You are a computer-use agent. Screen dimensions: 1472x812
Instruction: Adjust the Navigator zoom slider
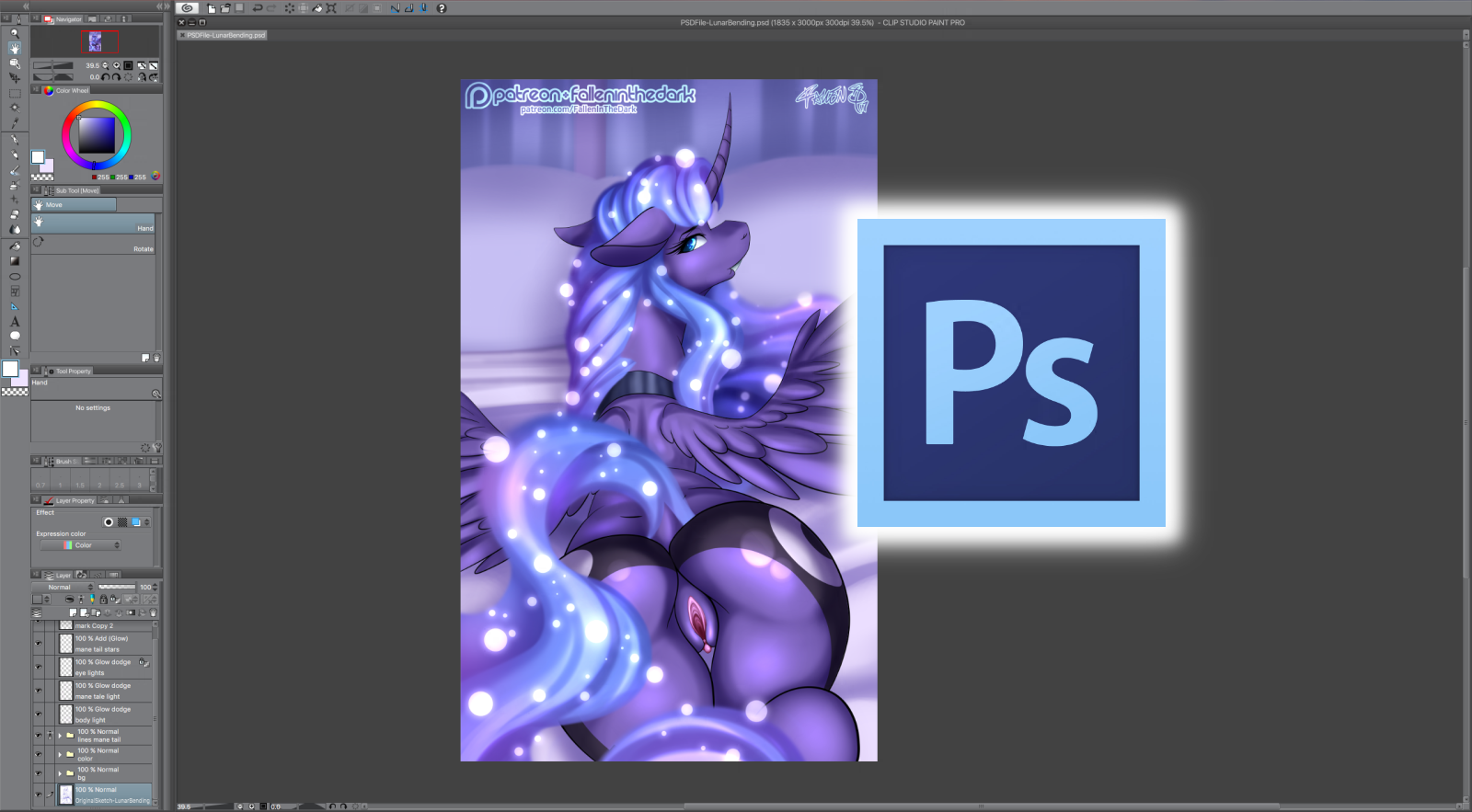pyautogui.click(x=52, y=65)
